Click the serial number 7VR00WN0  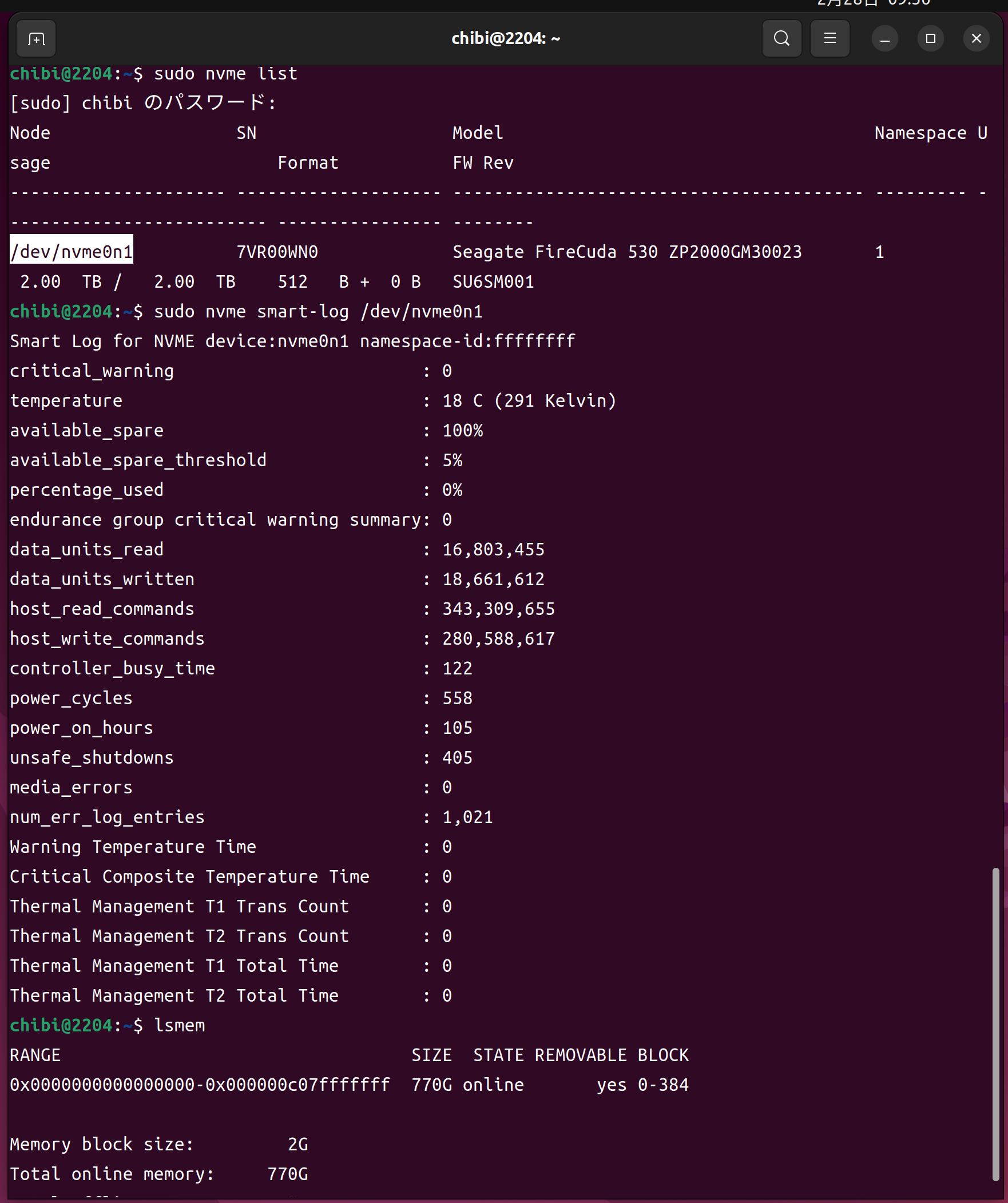click(x=277, y=252)
